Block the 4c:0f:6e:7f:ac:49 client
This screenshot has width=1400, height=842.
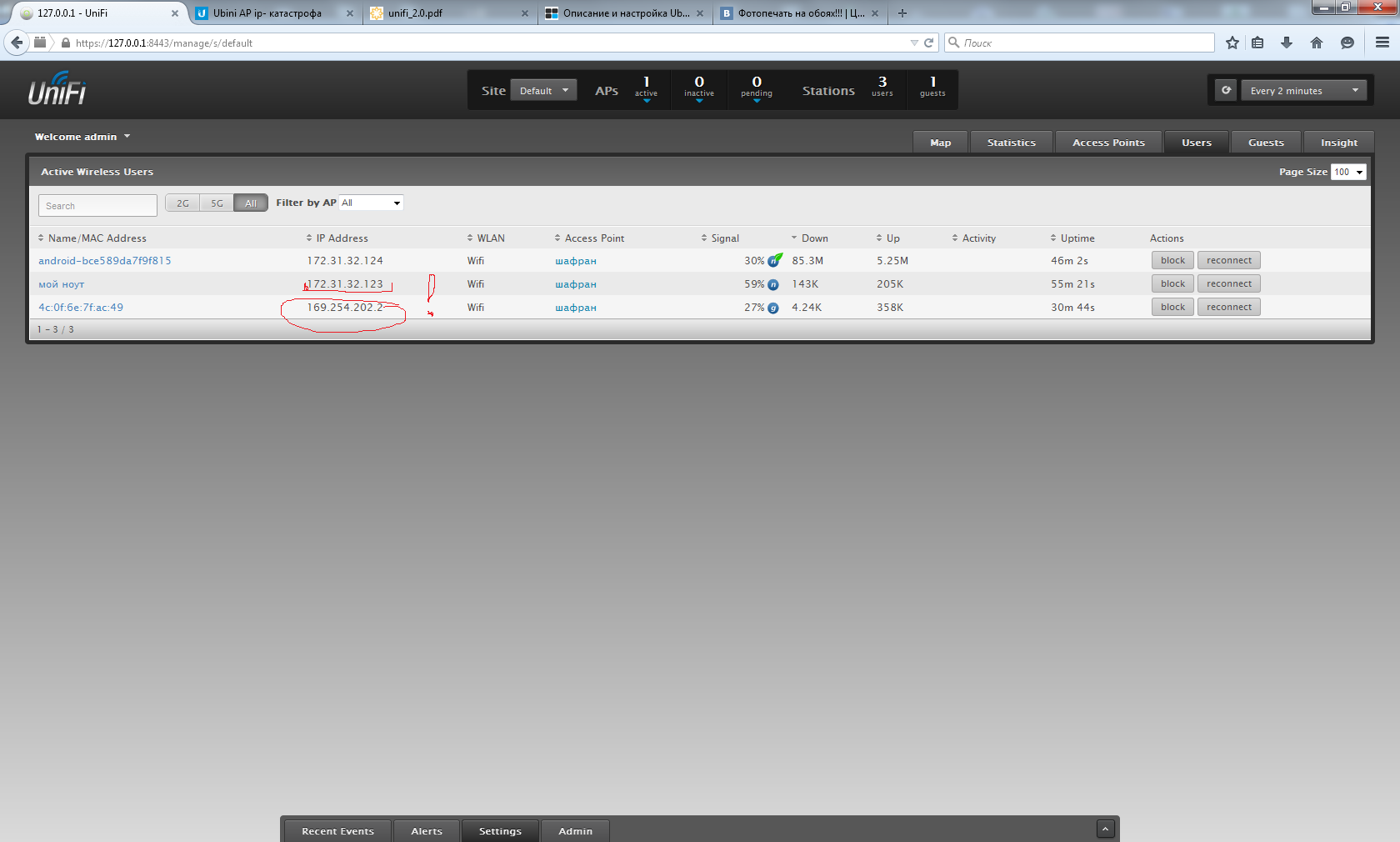tap(1172, 307)
